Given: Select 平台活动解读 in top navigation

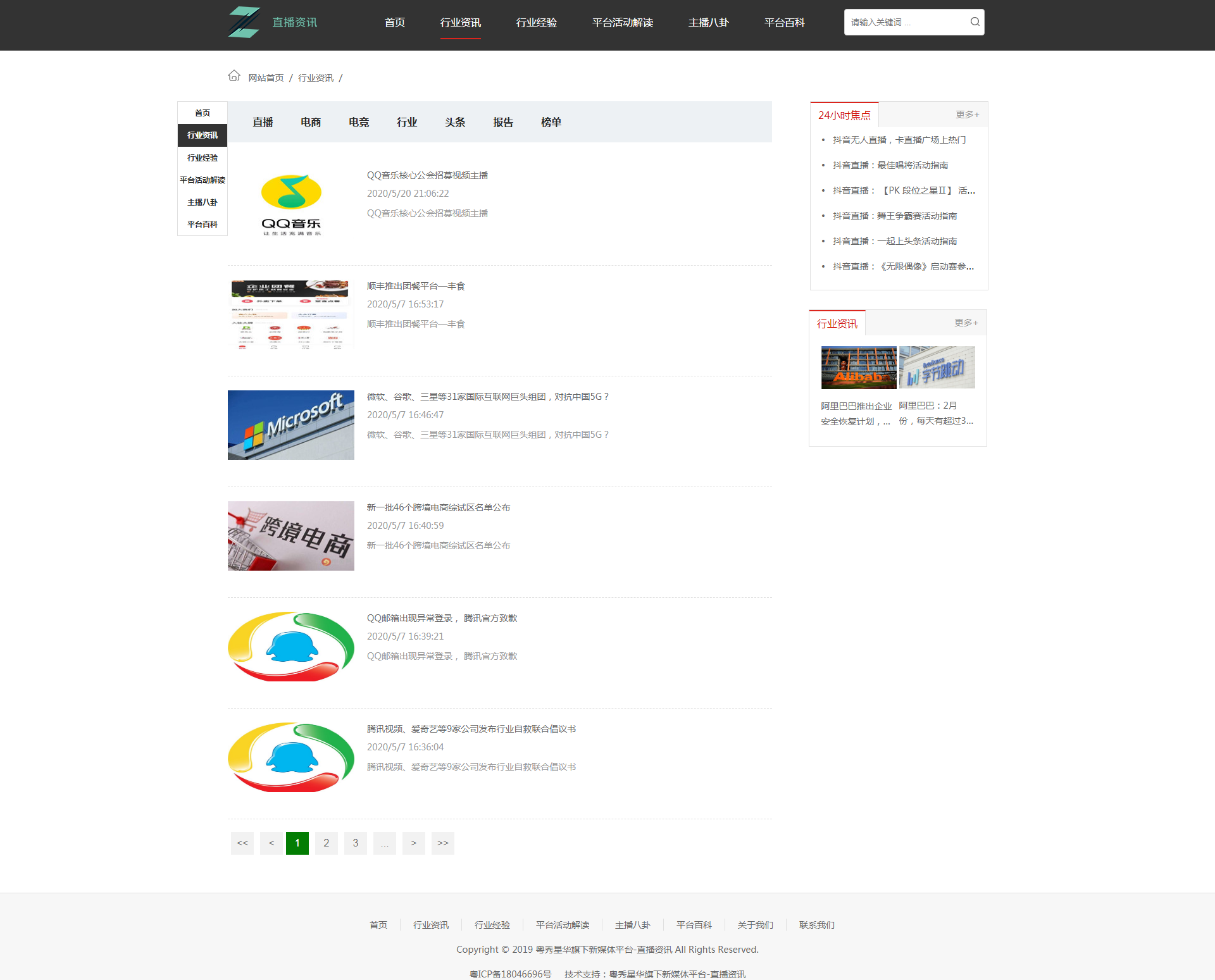Looking at the screenshot, I should (622, 23).
